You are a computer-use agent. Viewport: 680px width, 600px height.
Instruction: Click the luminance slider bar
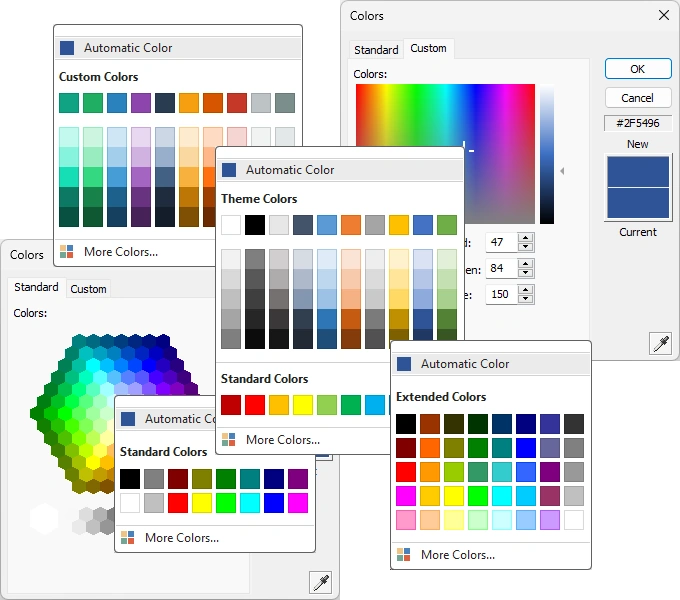[547, 154]
